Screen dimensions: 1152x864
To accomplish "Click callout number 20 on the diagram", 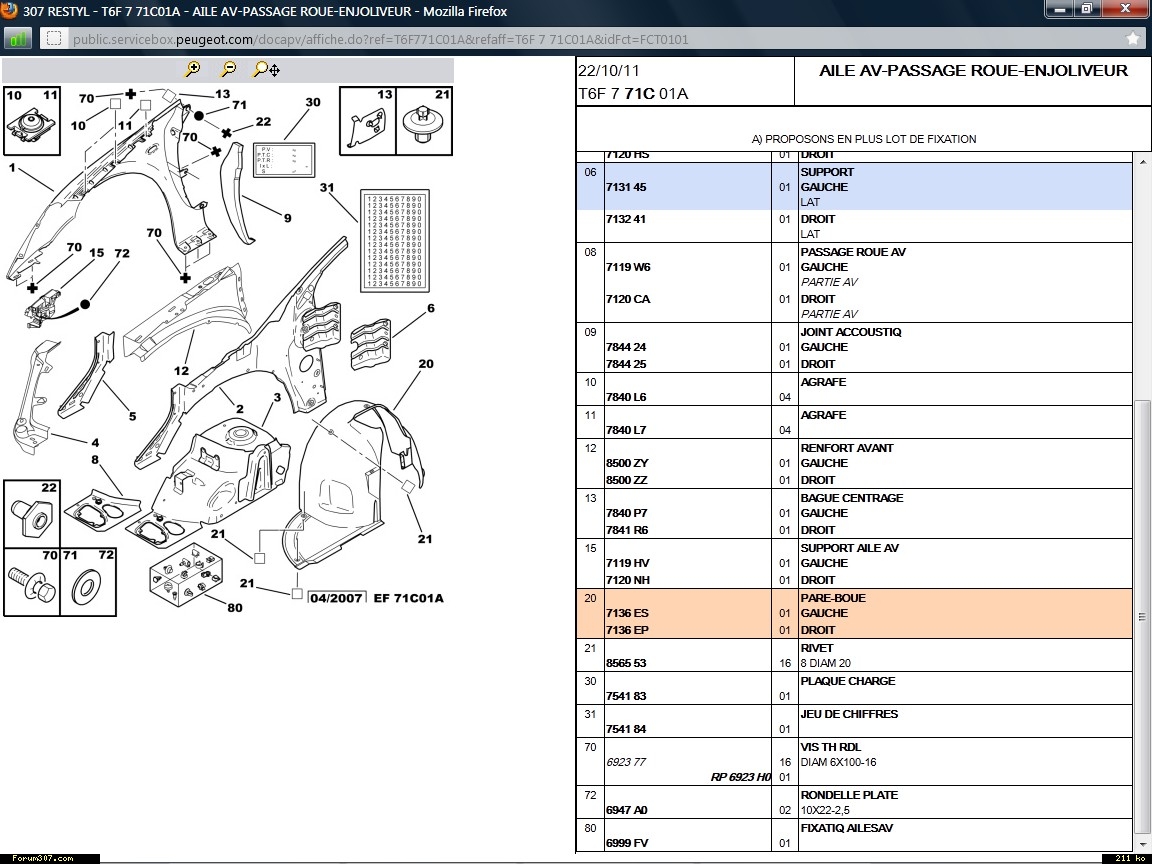I will tap(426, 364).
